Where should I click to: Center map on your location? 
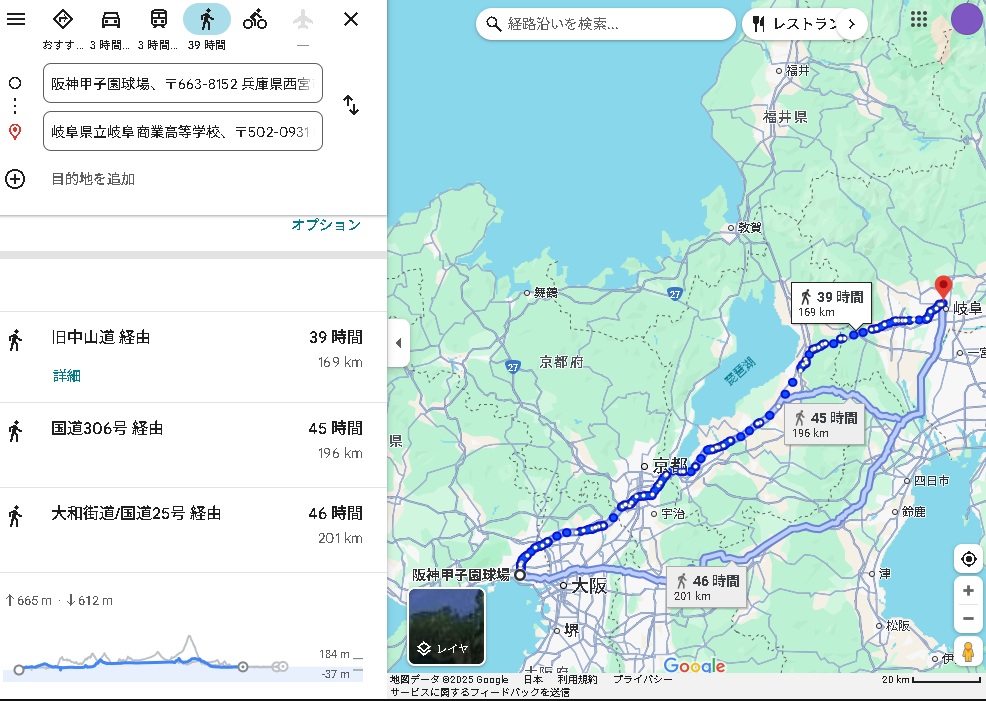[x=968, y=558]
